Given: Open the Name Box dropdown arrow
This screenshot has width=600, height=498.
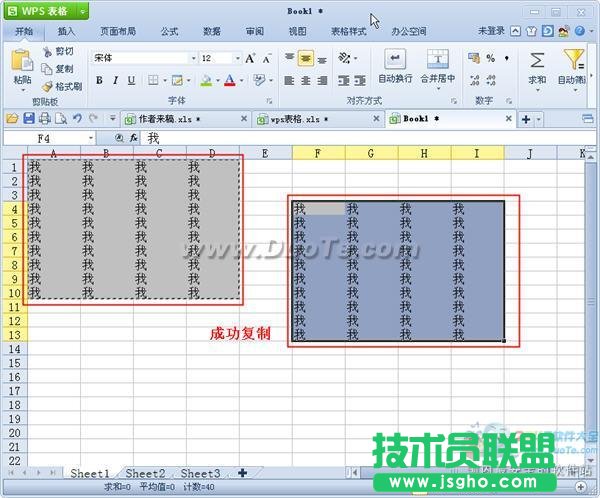Looking at the screenshot, I should pyautogui.click(x=91, y=138).
